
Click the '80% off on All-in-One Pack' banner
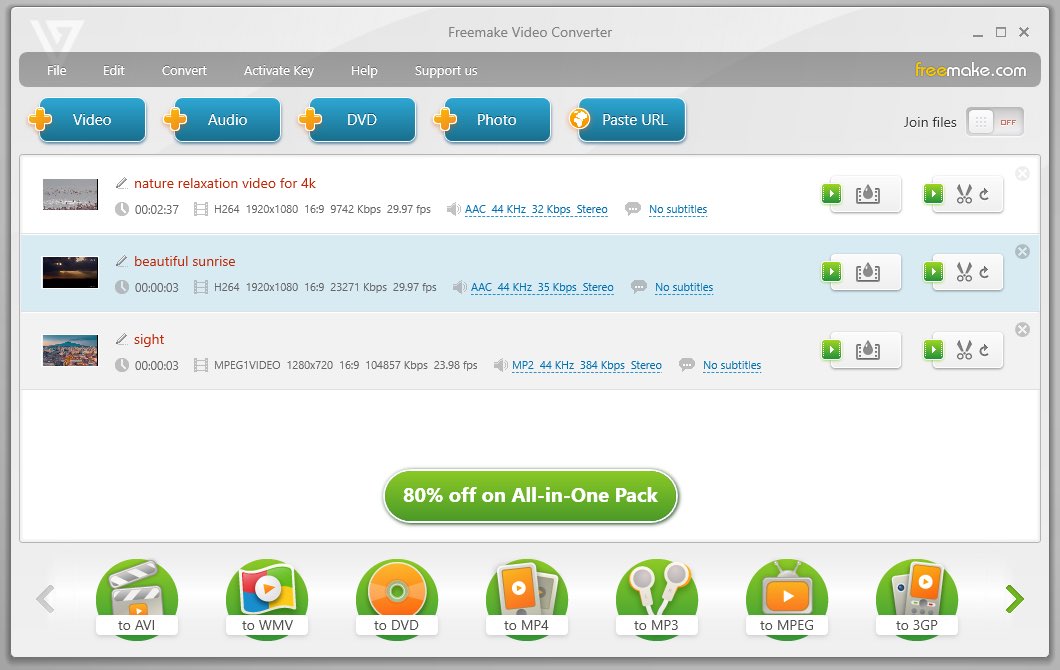coord(529,495)
